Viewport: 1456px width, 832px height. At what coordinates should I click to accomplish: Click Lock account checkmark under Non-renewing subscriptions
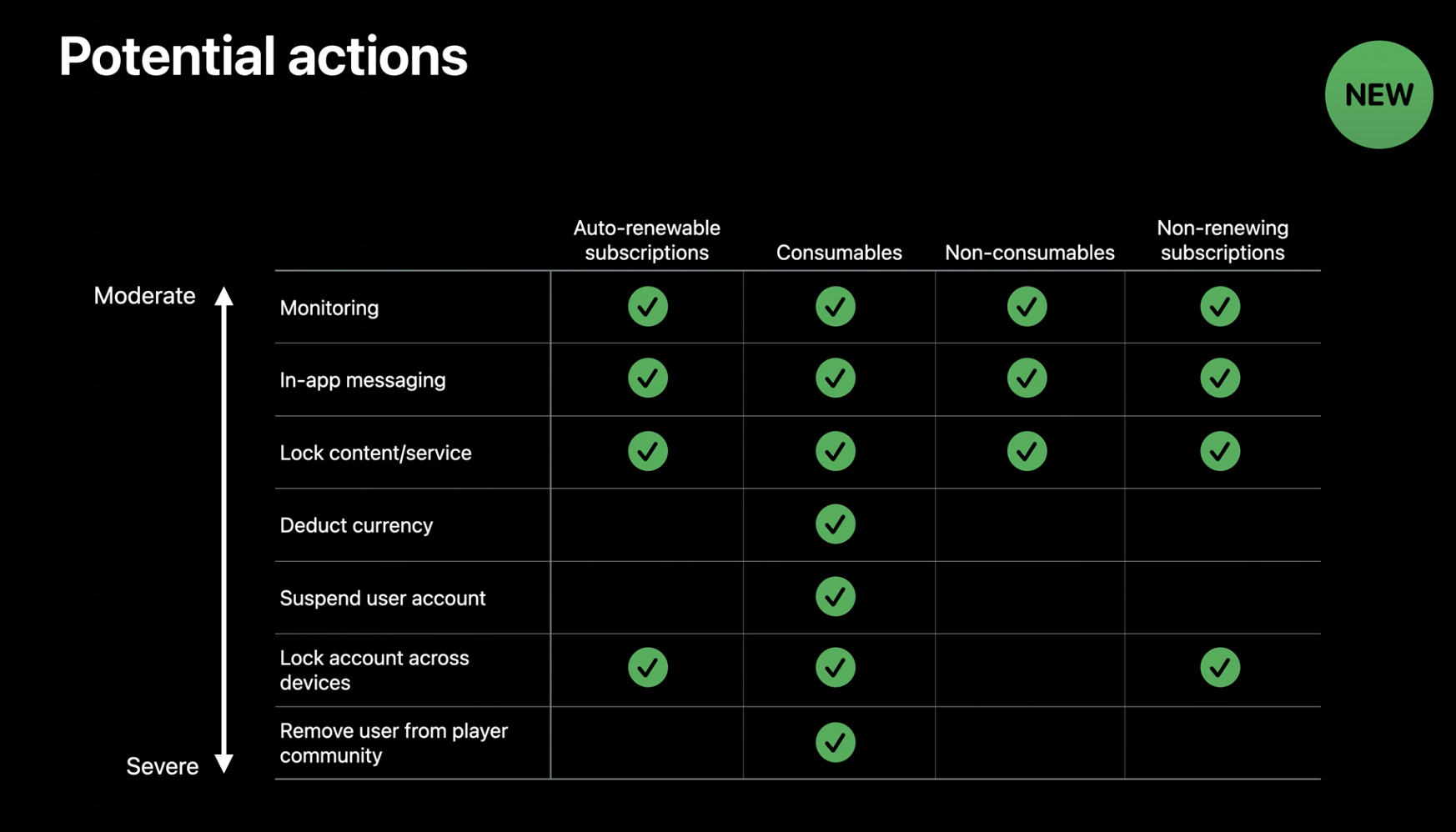click(x=1220, y=668)
